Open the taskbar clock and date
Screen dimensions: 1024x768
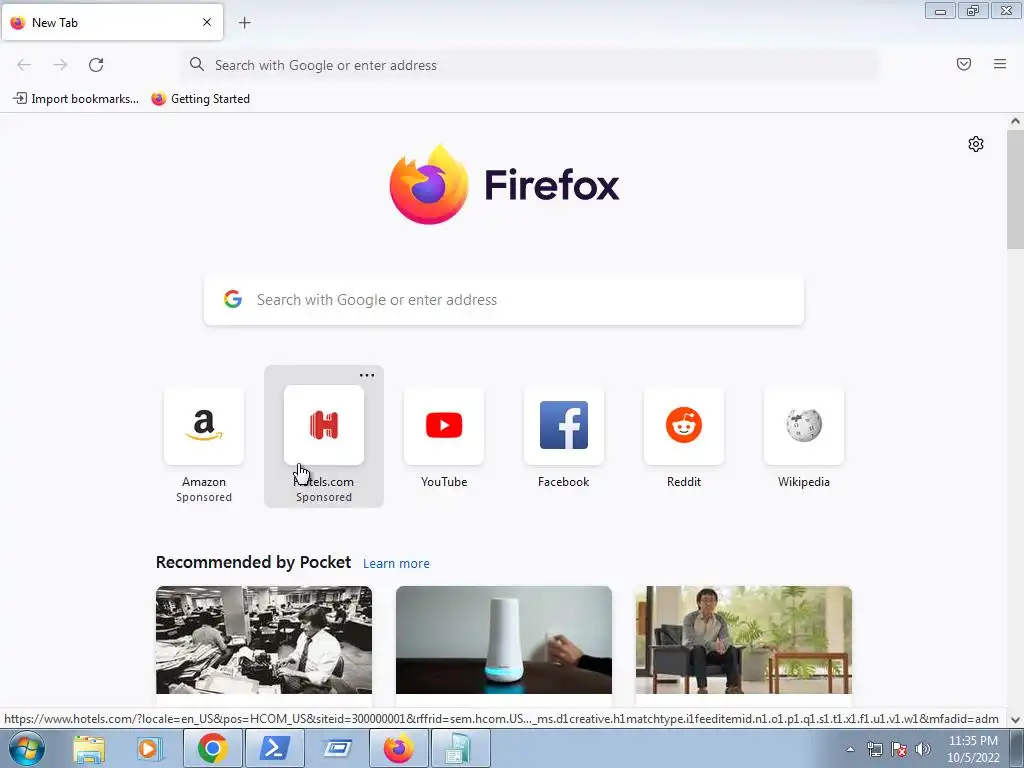[973, 749]
